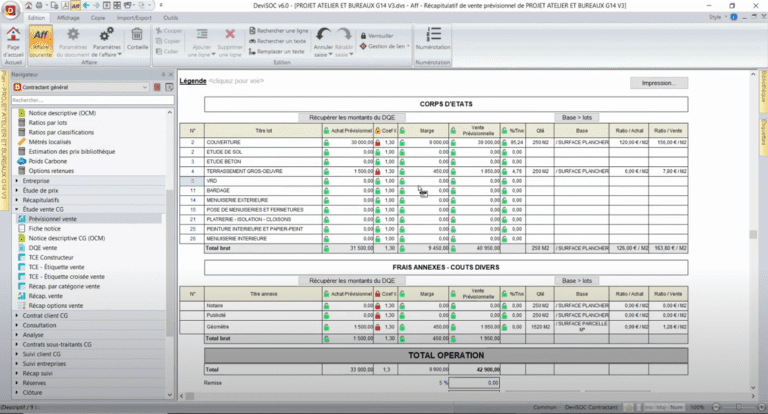The width and height of the screenshot is (768, 414).
Task: Click first Récupérer les montants du DQE
Action: (x=350, y=116)
